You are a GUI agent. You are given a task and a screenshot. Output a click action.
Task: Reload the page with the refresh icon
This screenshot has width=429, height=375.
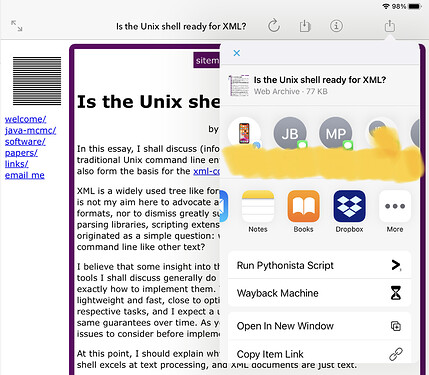274,26
